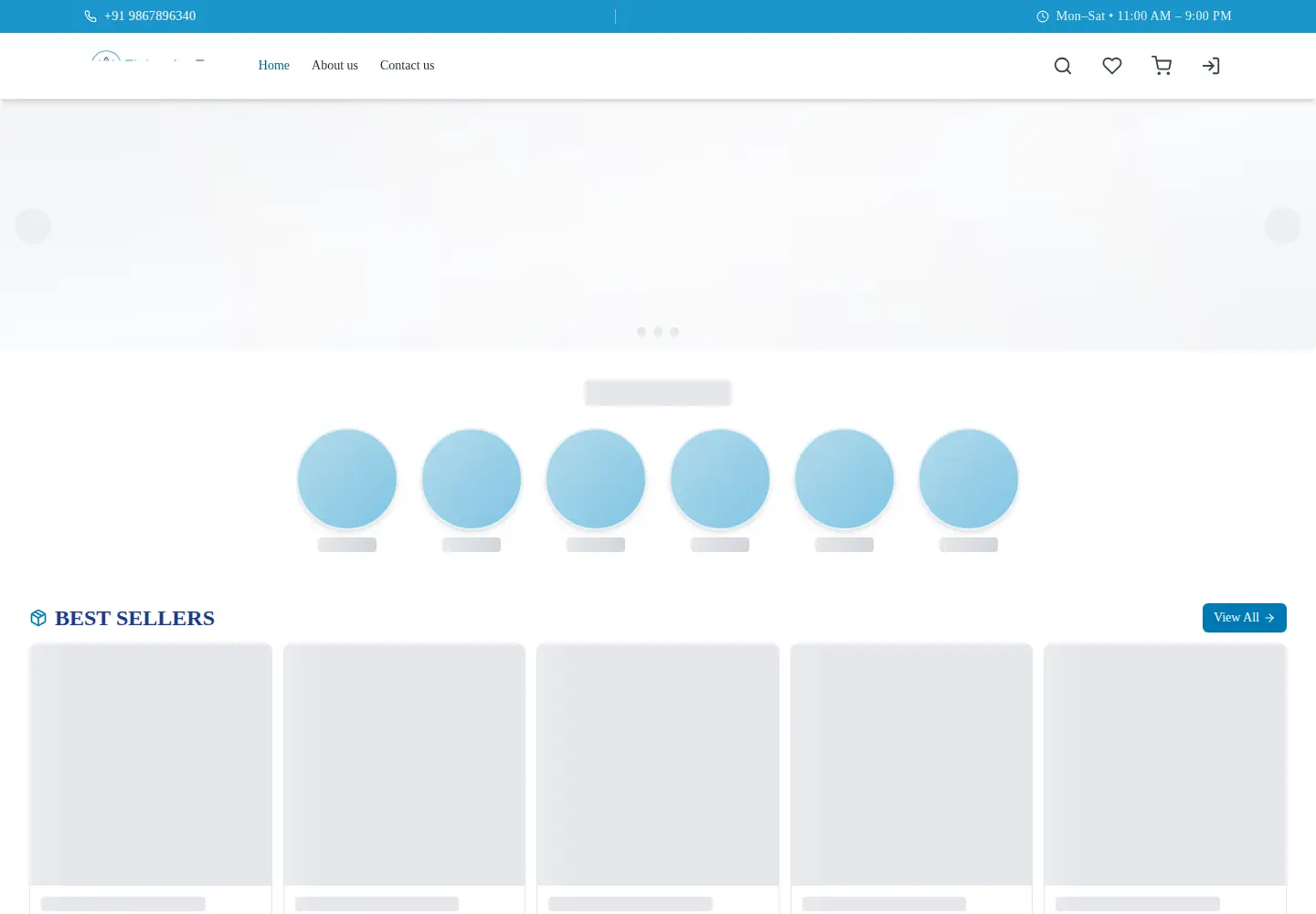The image size is (1316, 914).
Task: Select the middle carousel indicator dot
Action: coord(658,332)
